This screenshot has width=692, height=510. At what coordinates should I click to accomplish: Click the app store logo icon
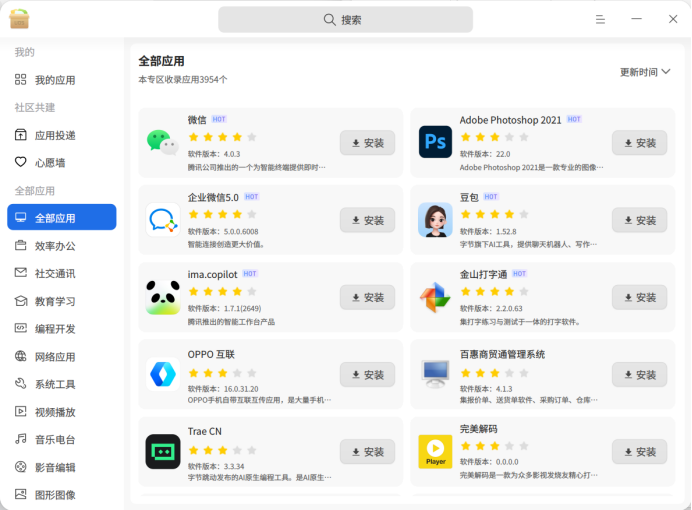tap(19, 19)
